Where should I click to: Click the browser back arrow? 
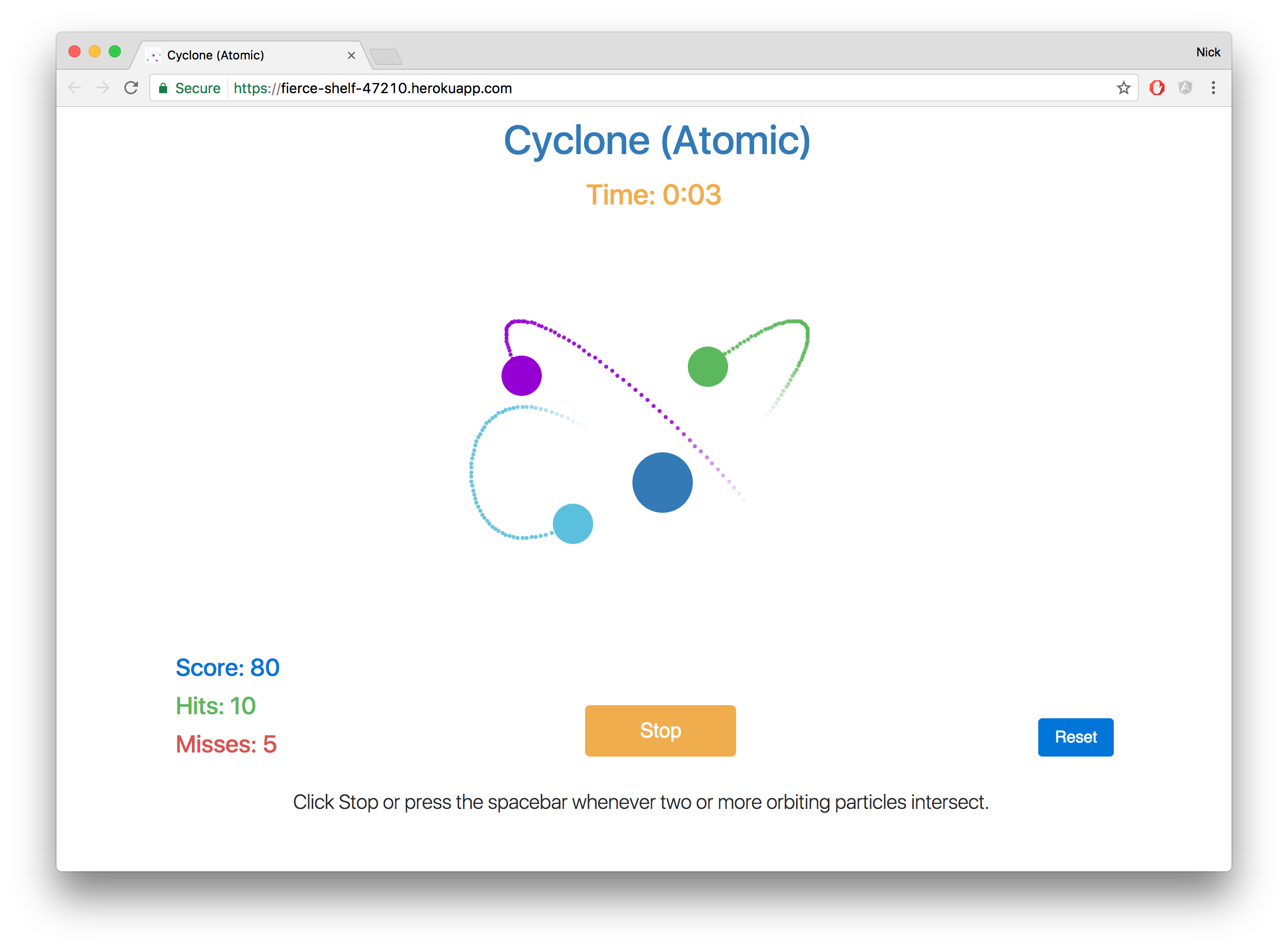pos(75,88)
